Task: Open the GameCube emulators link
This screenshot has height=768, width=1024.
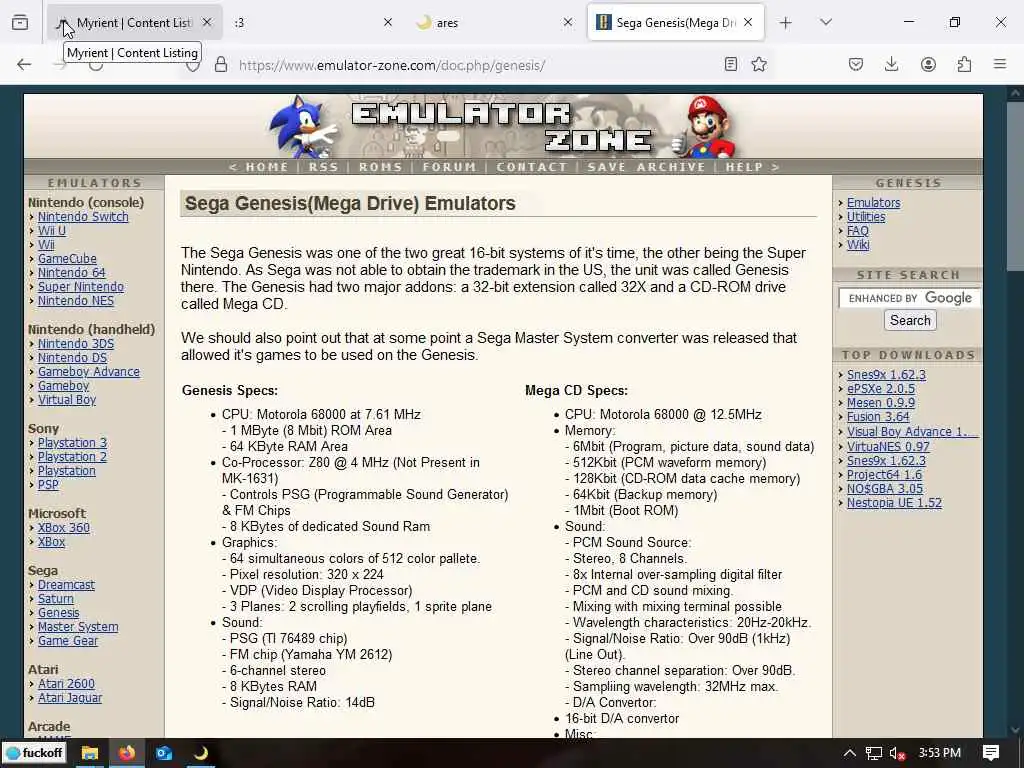Action: (x=67, y=259)
